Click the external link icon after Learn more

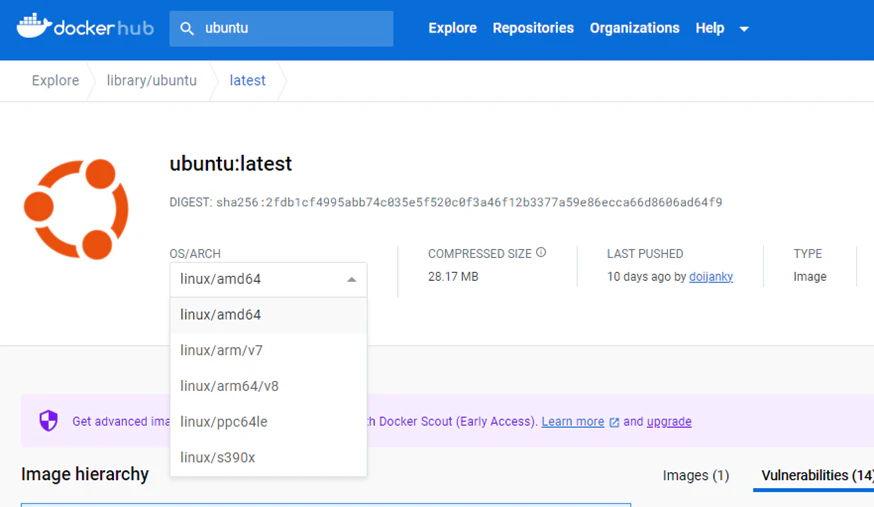614,422
